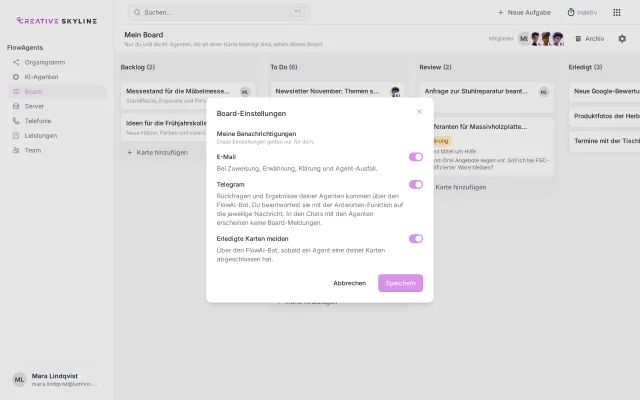
Task: Click agent avatar on Newsletter November card
Action: tap(395, 91)
